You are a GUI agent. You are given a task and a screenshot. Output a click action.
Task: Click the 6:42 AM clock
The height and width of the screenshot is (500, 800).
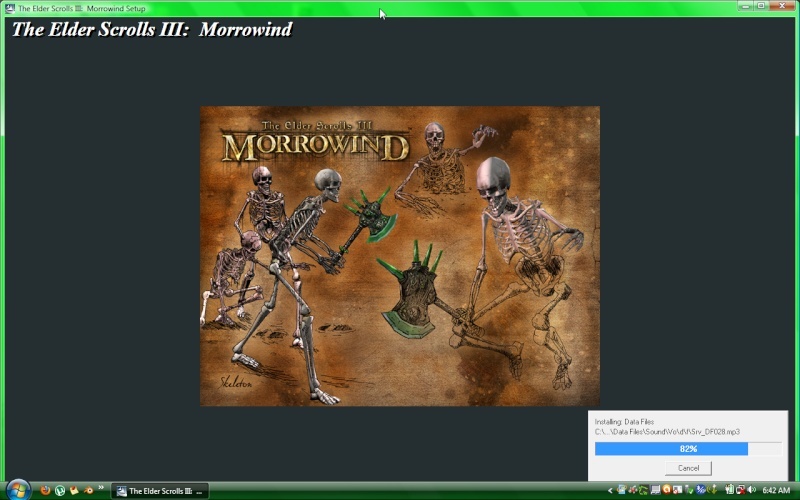(776, 490)
